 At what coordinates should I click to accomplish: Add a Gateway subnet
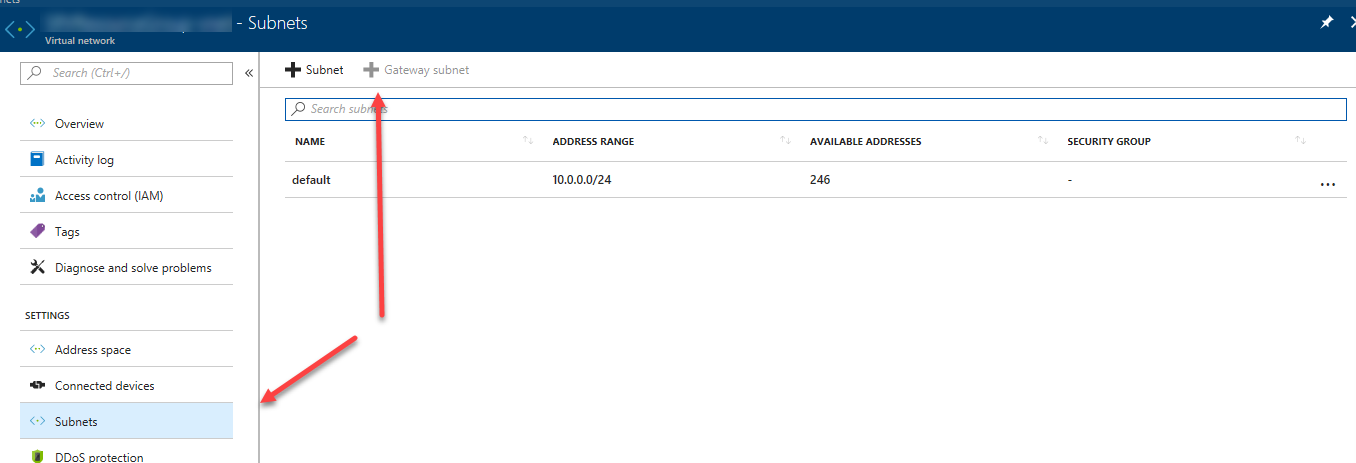tap(416, 70)
